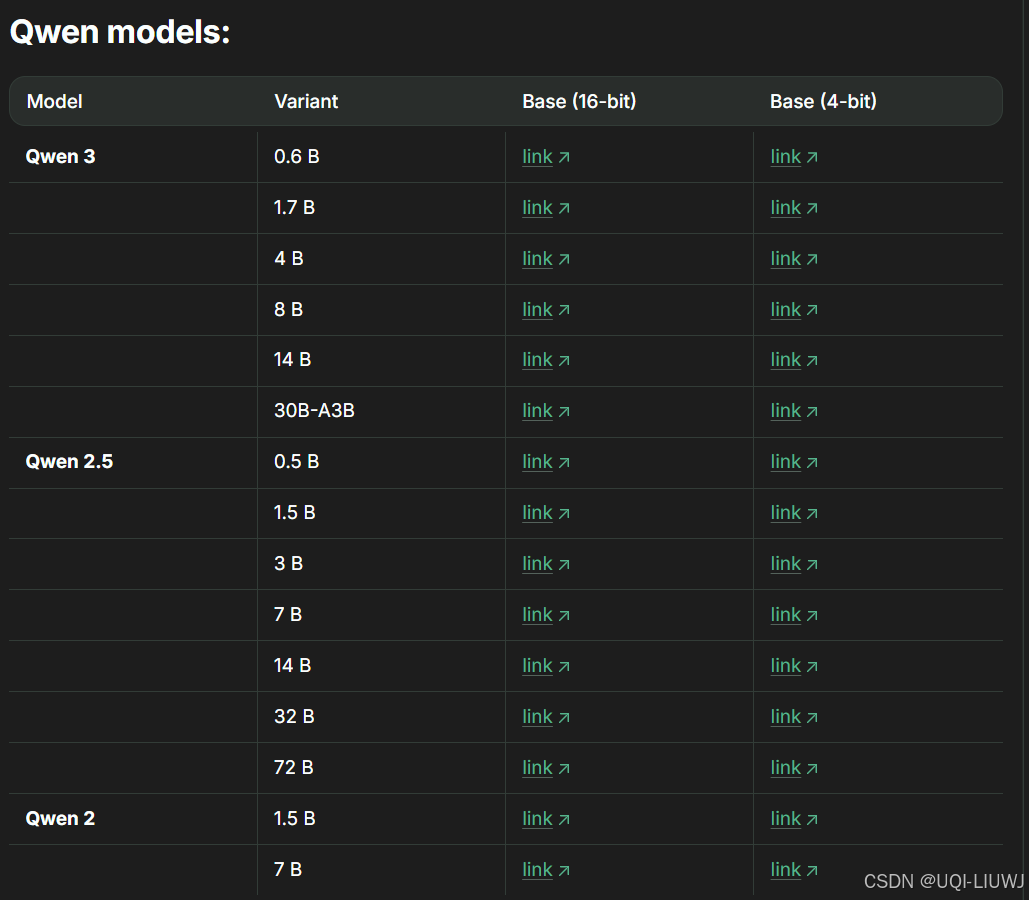The image size is (1029, 900).
Task: Open 30B-A3B Base 4-bit link
Action: tap(793, 411)
